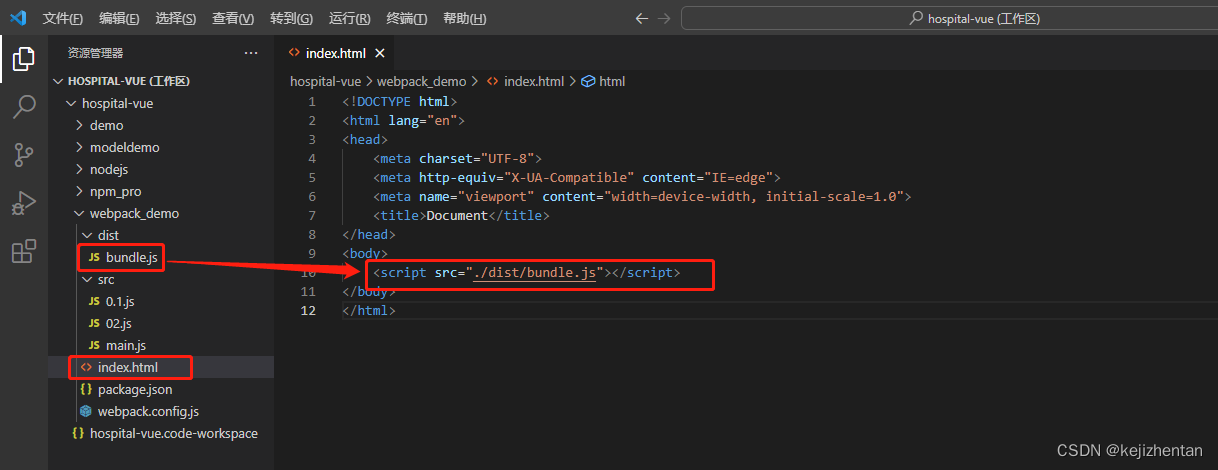Image resolution: width=1218 pixels, height=470 pixels.
Task: Expand the modeldemo folder
Action: click(x=161, y=147)
